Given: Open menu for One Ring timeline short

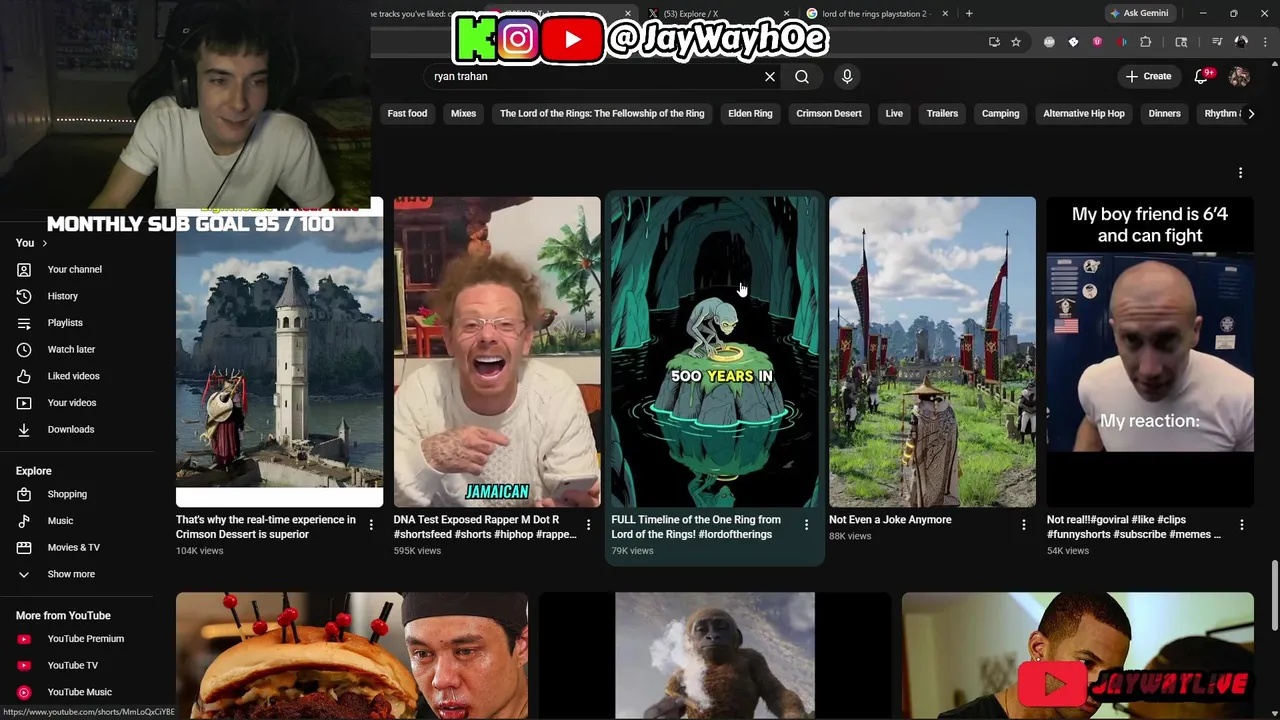Looking at the screenshot, I should tap(806, 525).
